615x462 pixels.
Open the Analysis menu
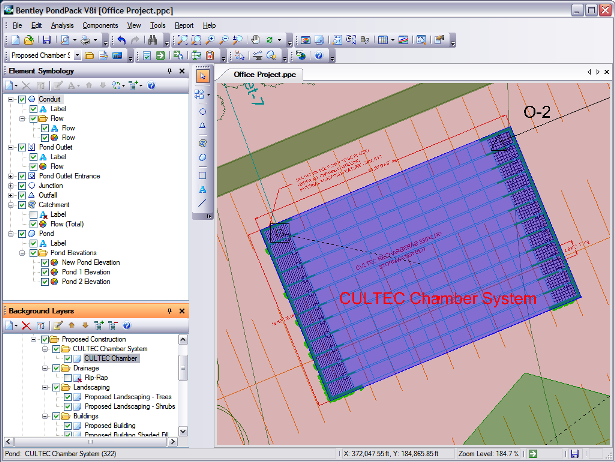pyautogui.click(x=62, y=25)
